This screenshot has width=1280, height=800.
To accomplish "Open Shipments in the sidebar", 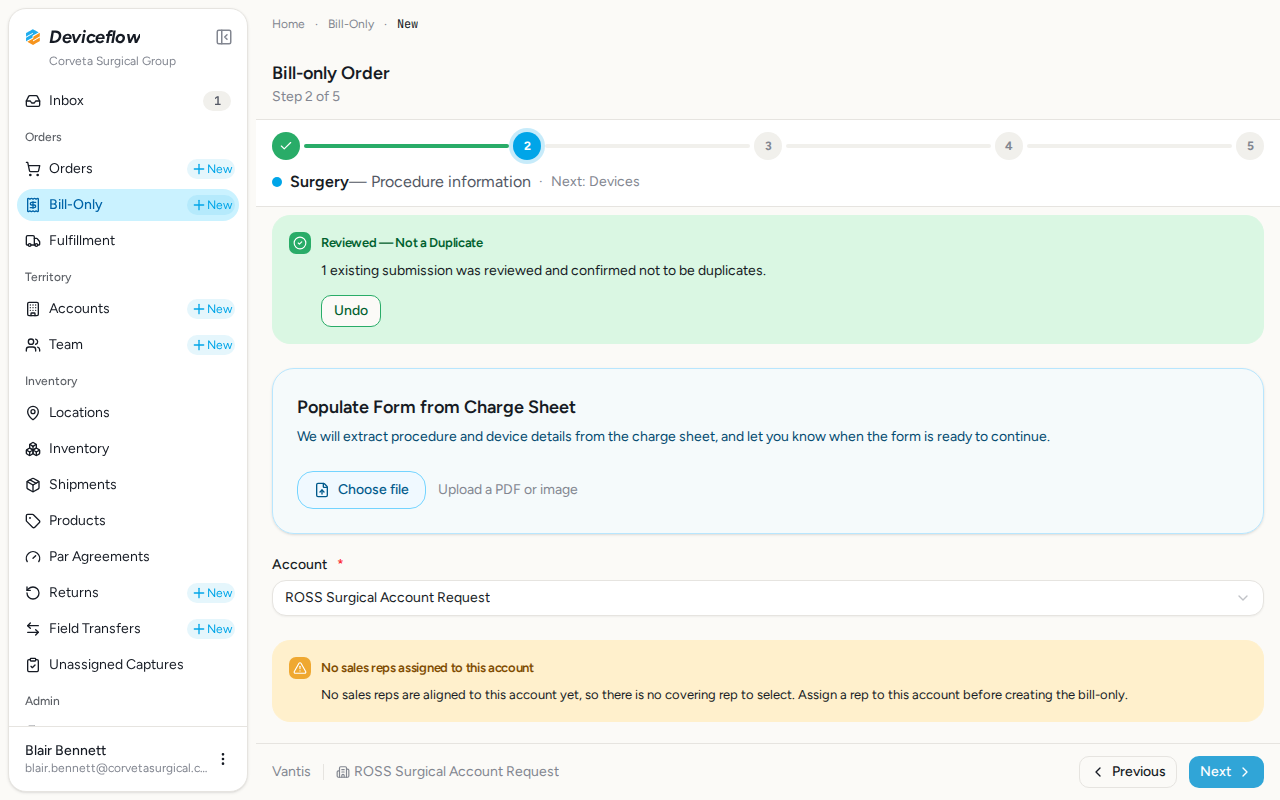I will 128,485.
